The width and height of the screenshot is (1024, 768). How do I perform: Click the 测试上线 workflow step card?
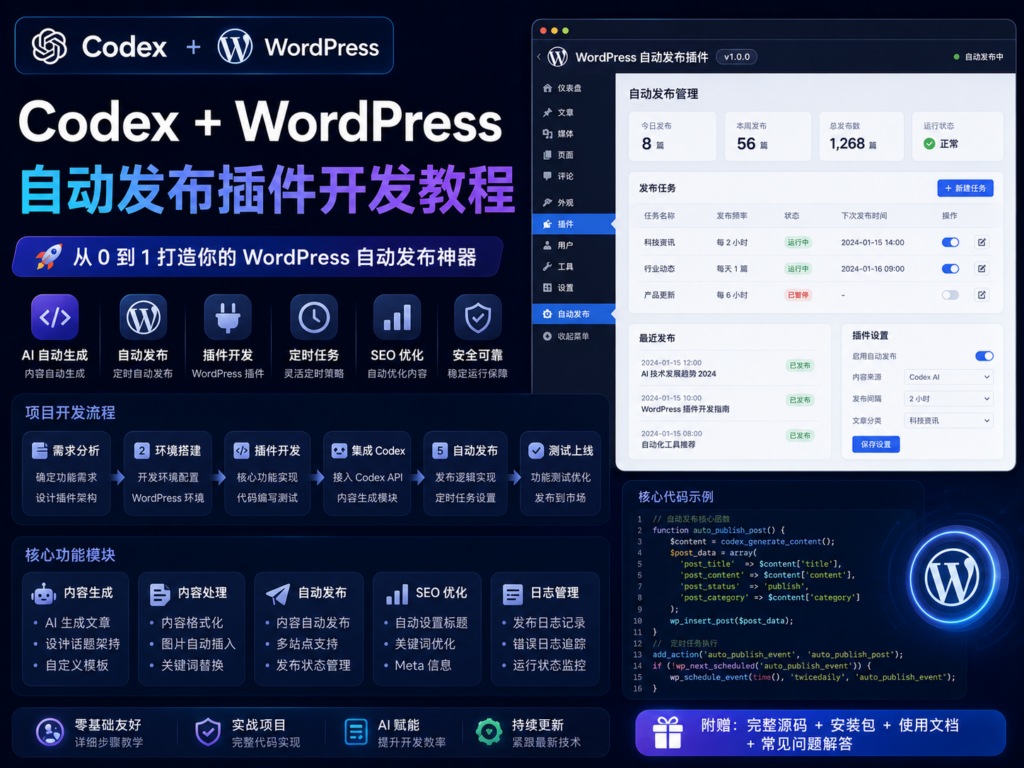pyautogui.click(x=560, y=473)
